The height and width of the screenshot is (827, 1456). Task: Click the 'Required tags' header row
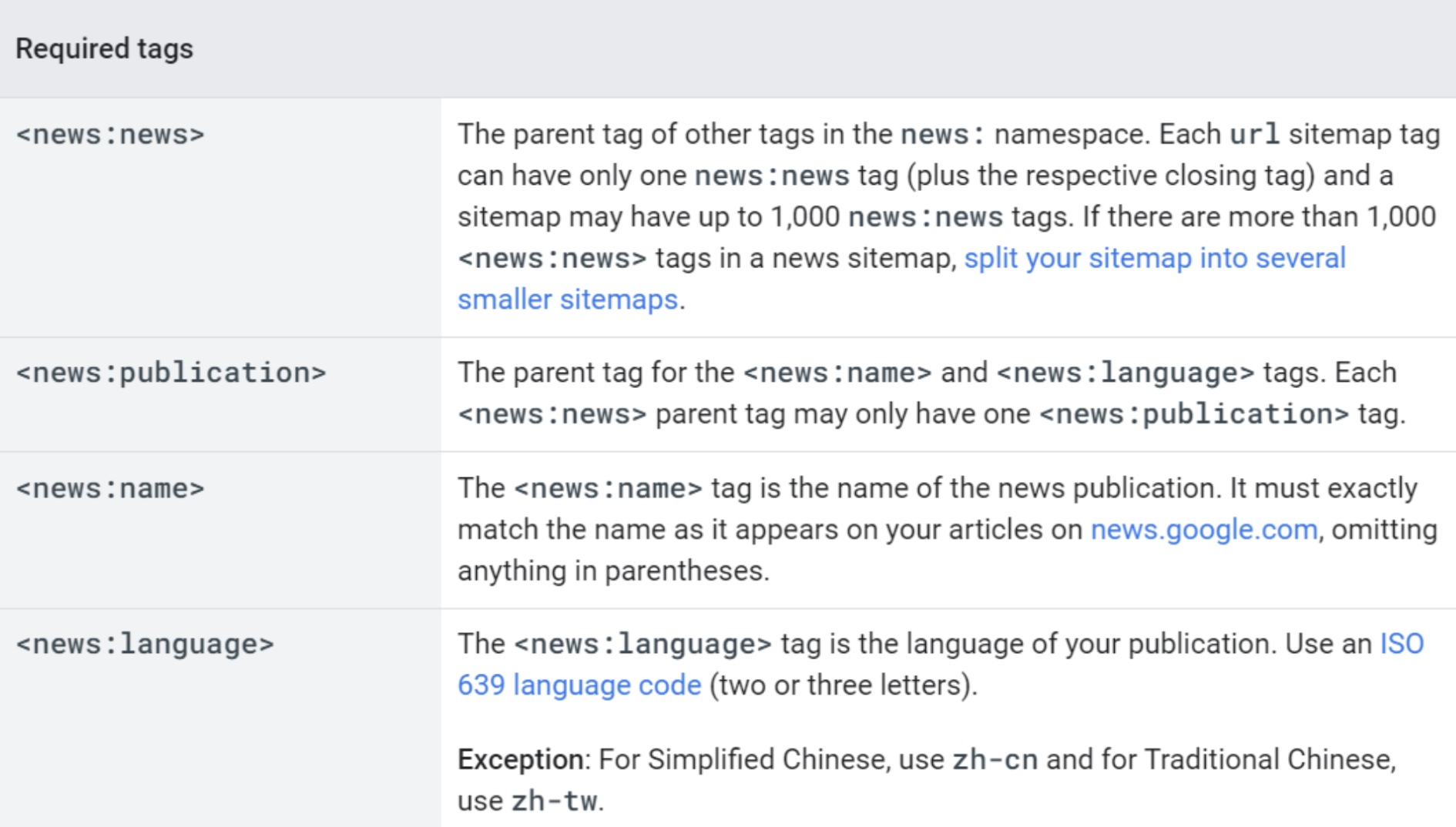(105, 49)
